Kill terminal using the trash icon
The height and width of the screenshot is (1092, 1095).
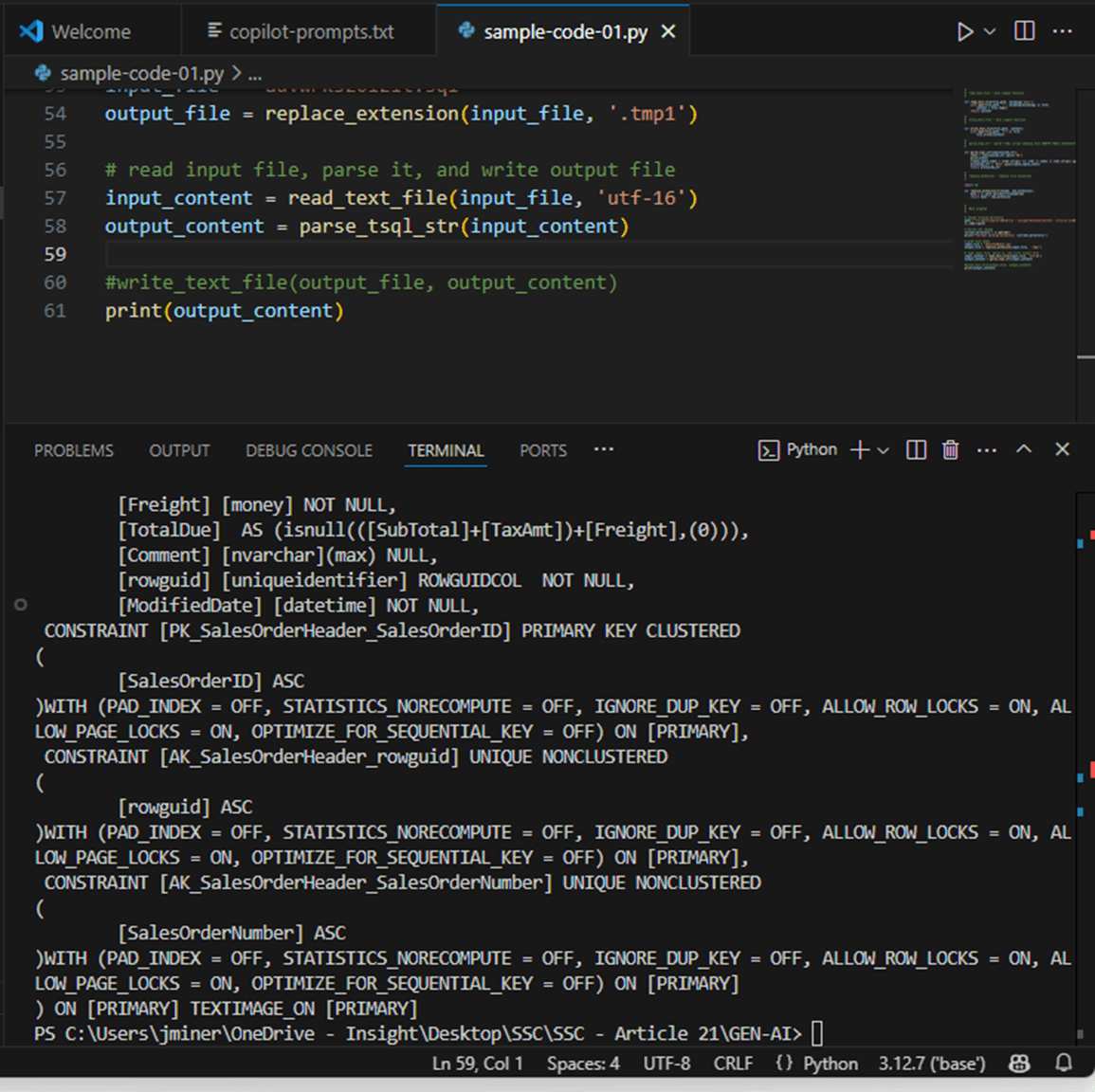[950, 449]
